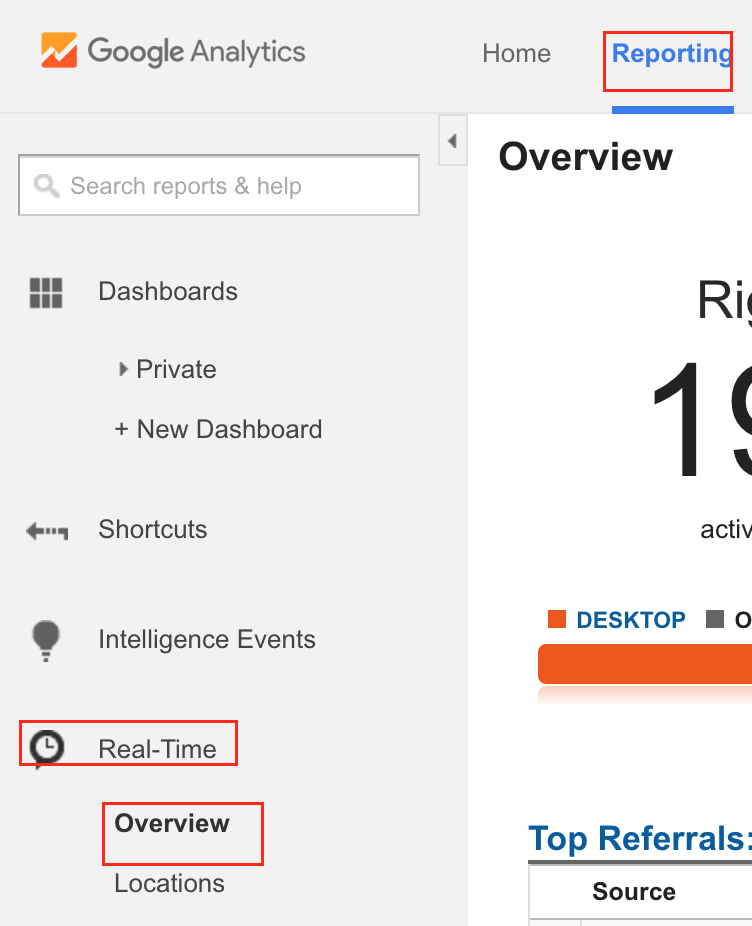Open the Top Referrals link
Viewport: 752px width, 926px height.
(640, 839)
